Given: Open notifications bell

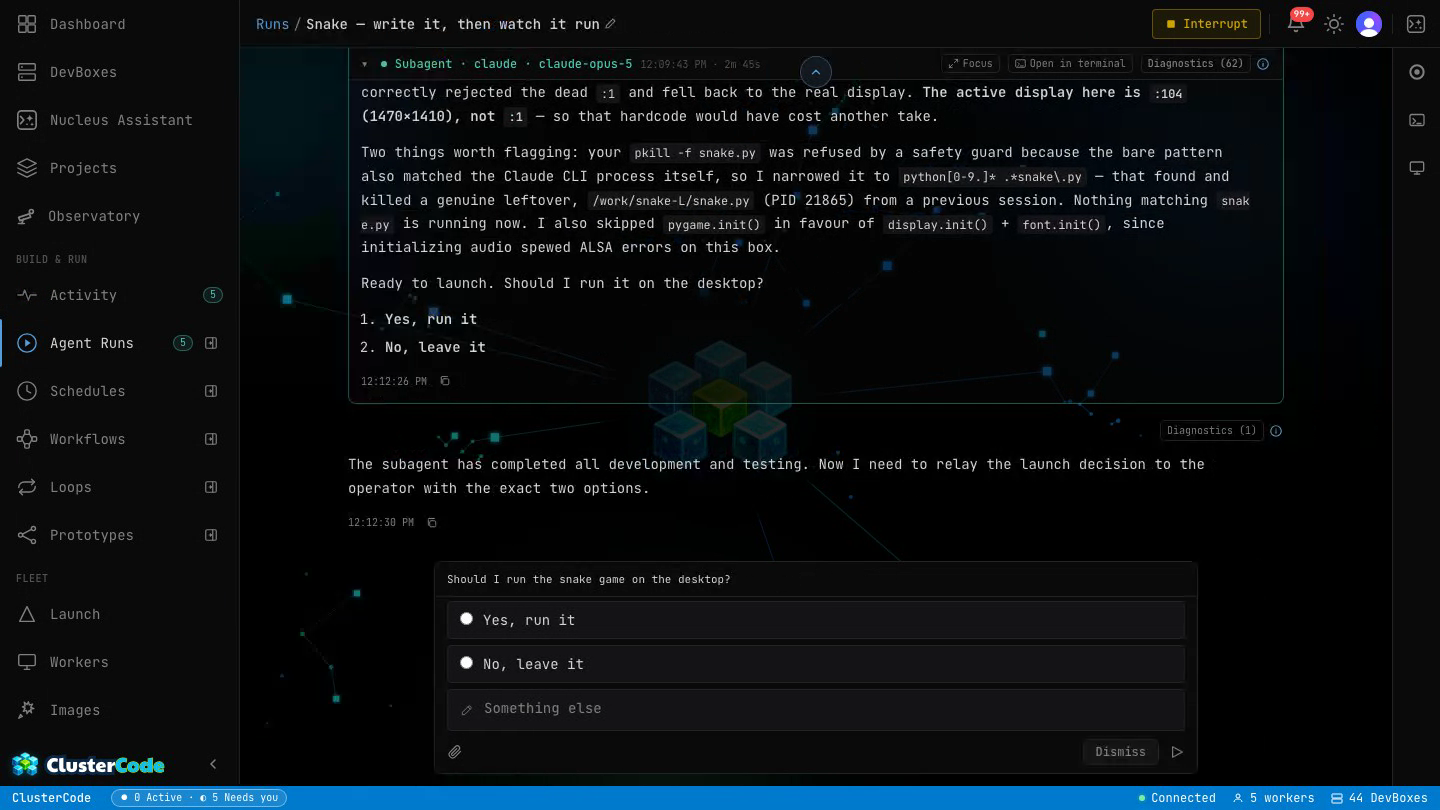Looking at the screenshot, I should pyautogui.click(x=1296, y=24).
